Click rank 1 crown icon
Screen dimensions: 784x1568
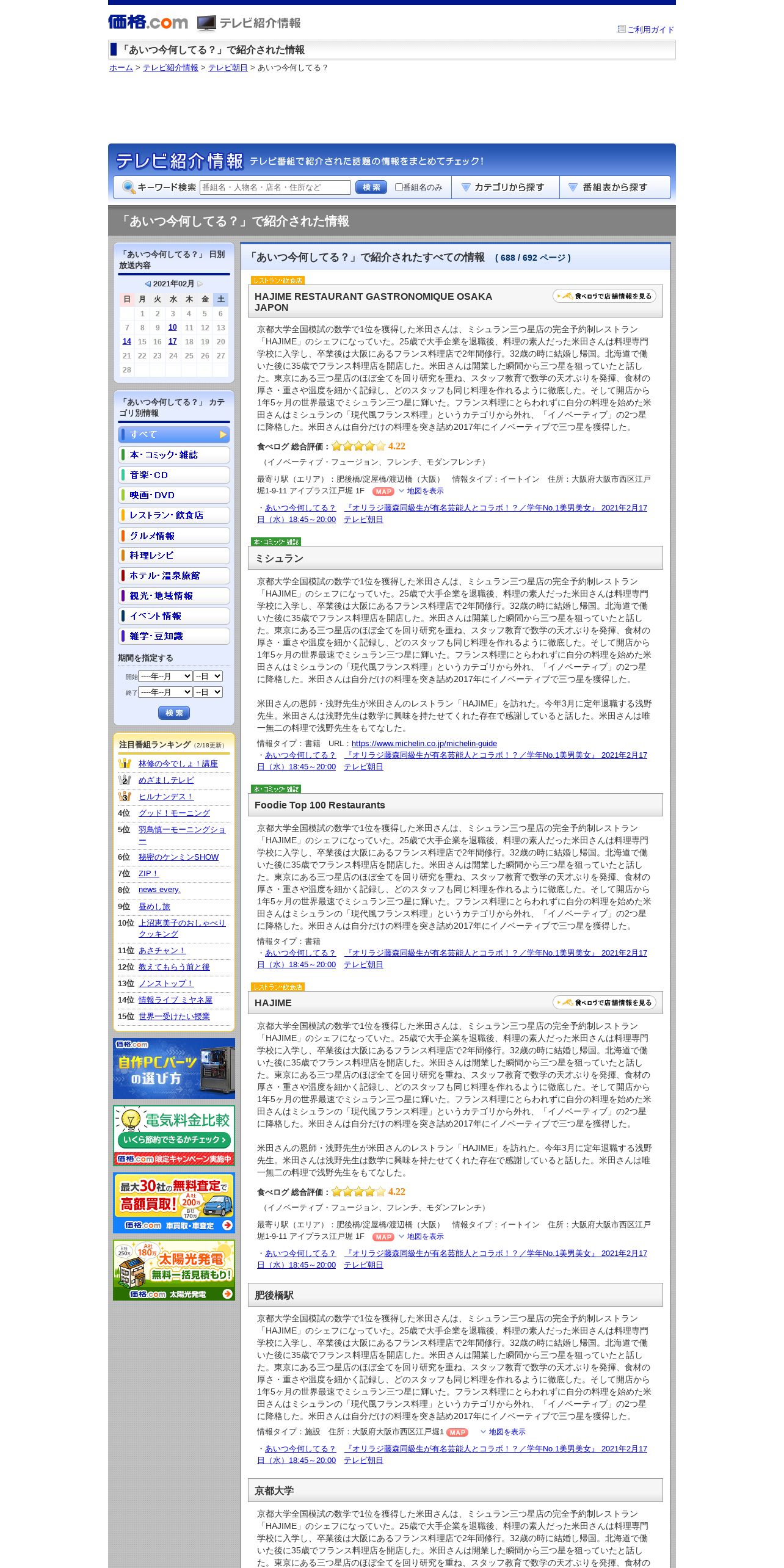pos(125,763)
